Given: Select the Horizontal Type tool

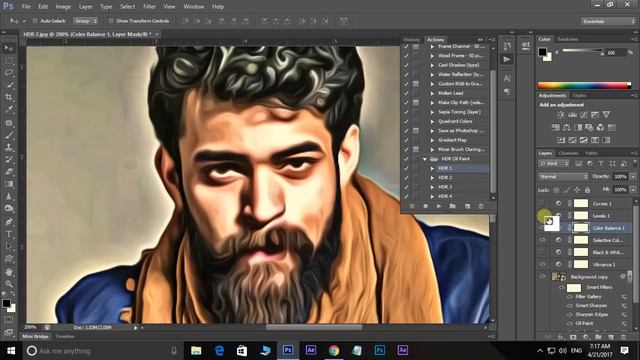Looking at the screenshot, I should click(9, 234).
